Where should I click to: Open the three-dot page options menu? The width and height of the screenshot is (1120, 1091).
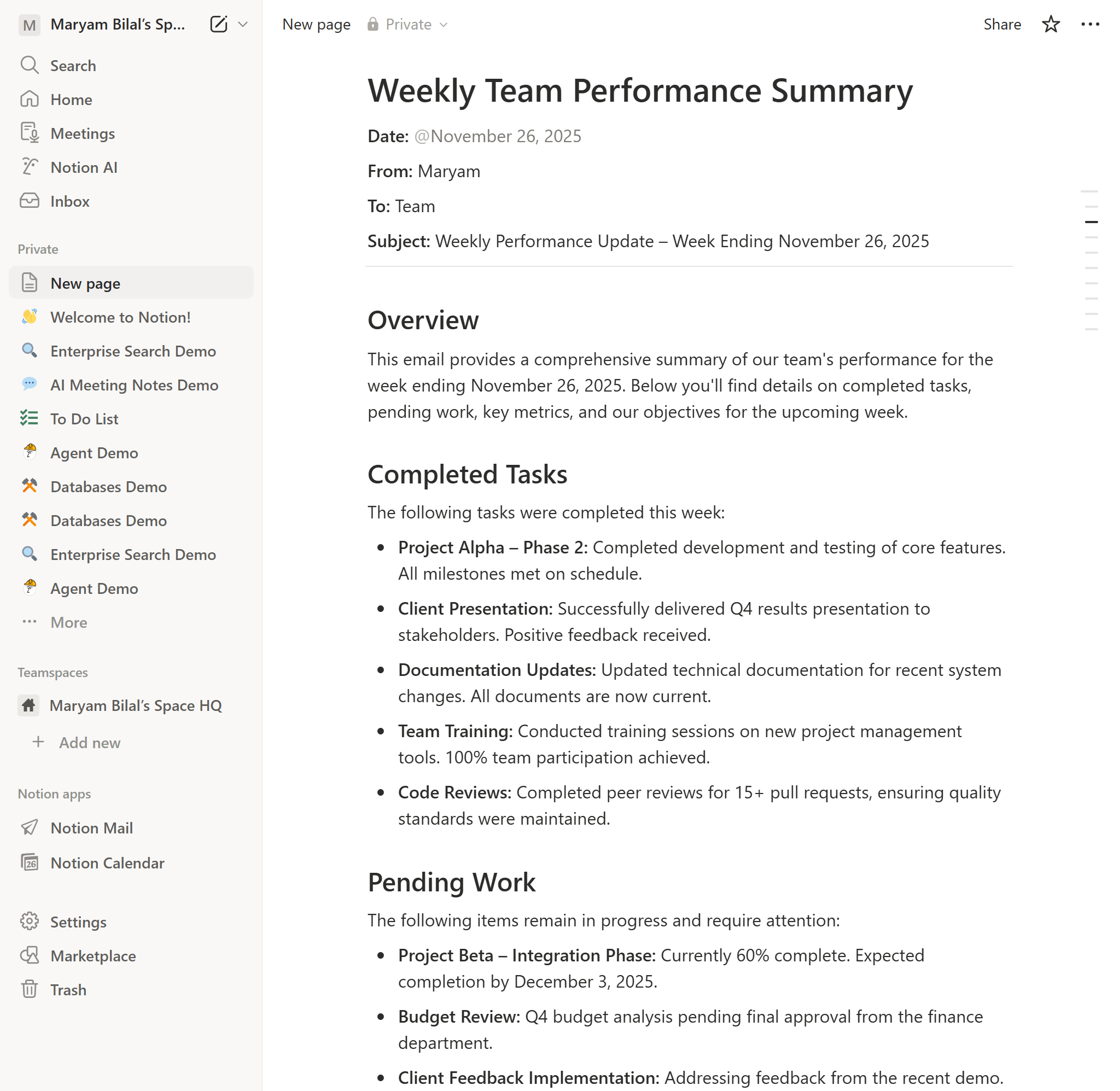coord(1089,24)
